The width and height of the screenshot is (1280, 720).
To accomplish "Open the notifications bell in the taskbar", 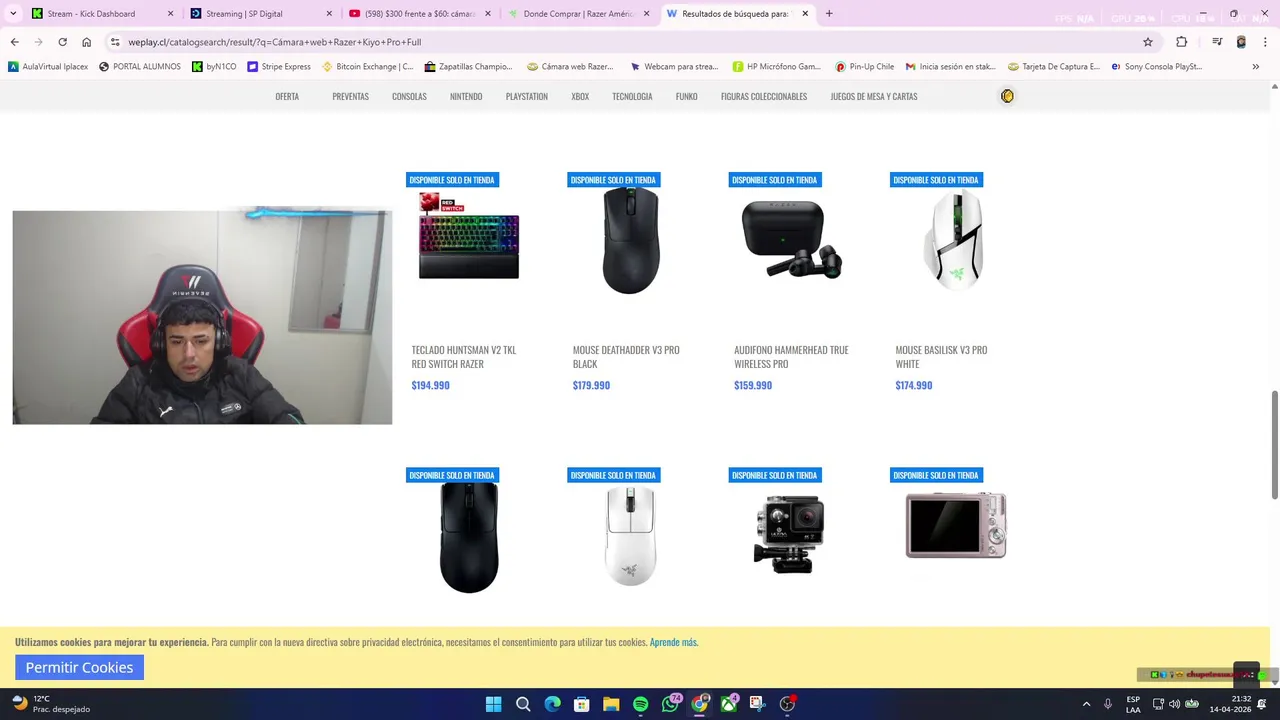I will [1262, 704].
